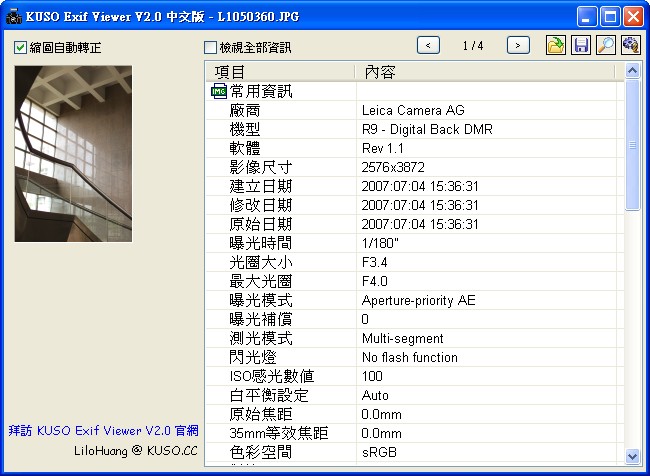Image resolution: width=650 pixels, height=476 pixels.
Task: Click the IMG icon beside 常用資訊
Action: [219, 91]
